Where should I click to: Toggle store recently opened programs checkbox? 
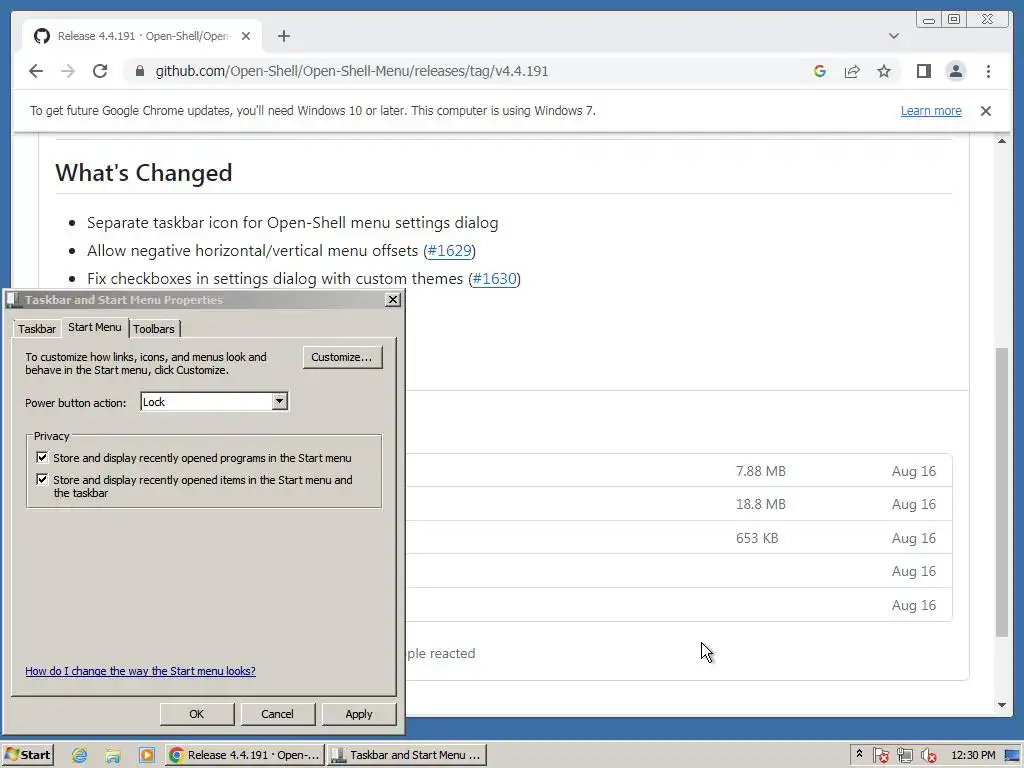pyautogui.click(x=42, y=457)
